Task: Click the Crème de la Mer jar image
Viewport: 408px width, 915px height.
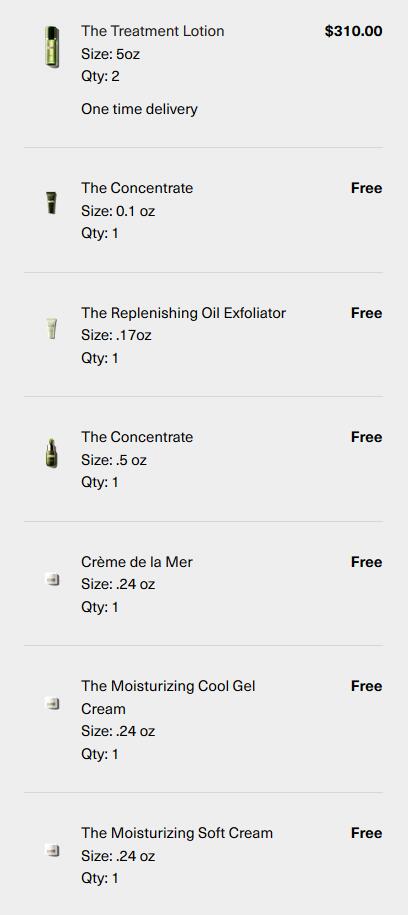Action: [52, 579]
